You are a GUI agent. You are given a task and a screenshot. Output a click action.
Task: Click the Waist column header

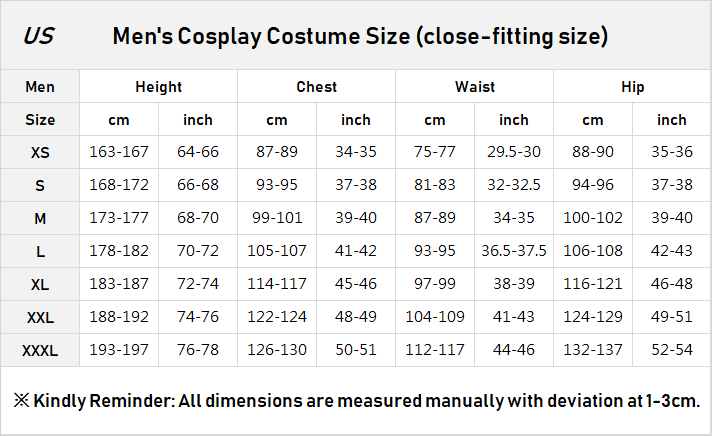(x=474, y=87)
